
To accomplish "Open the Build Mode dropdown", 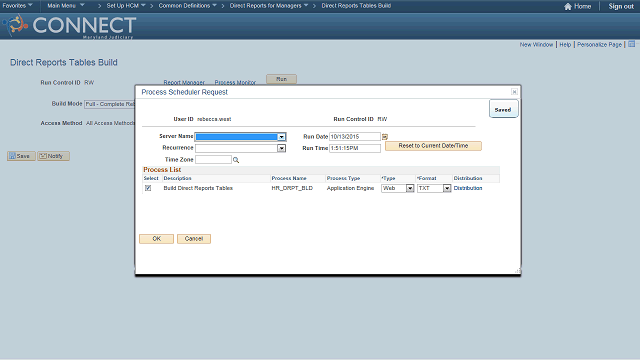I will pyautogui.click(x=109, y=104).
